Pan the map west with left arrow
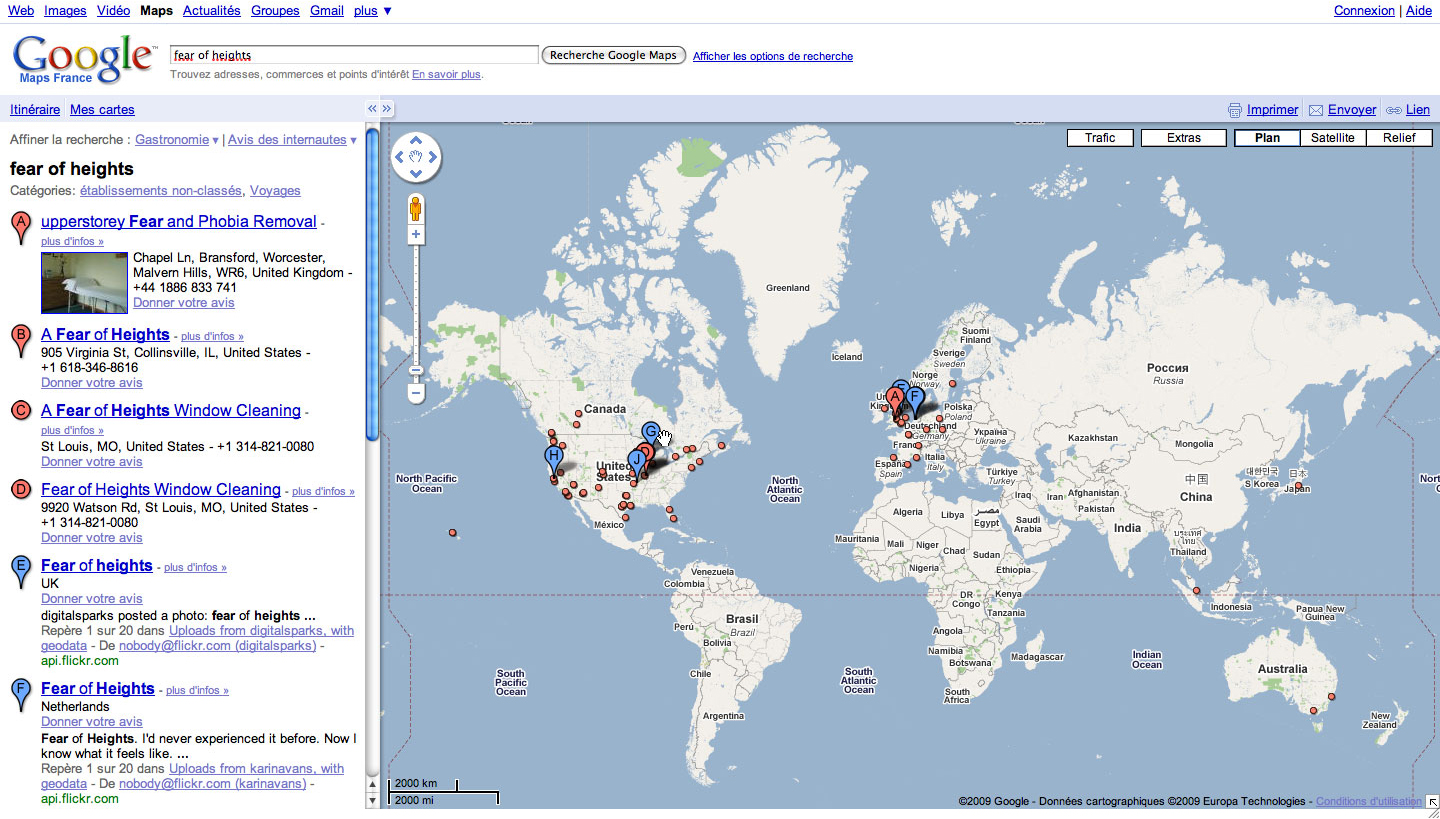 pyautogui.click(x=400, y=157)
